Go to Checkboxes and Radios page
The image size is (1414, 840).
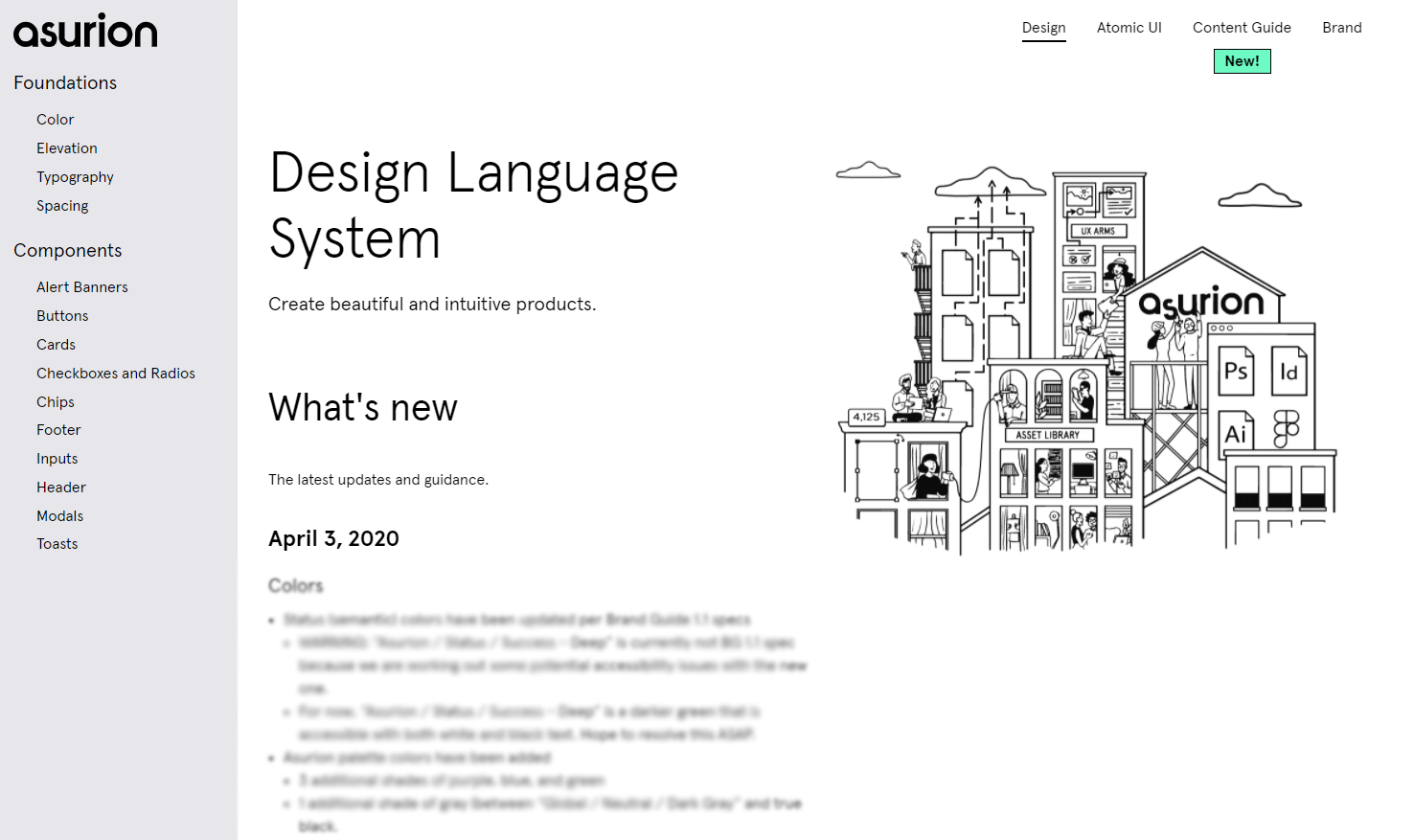[x=116, y=374]
